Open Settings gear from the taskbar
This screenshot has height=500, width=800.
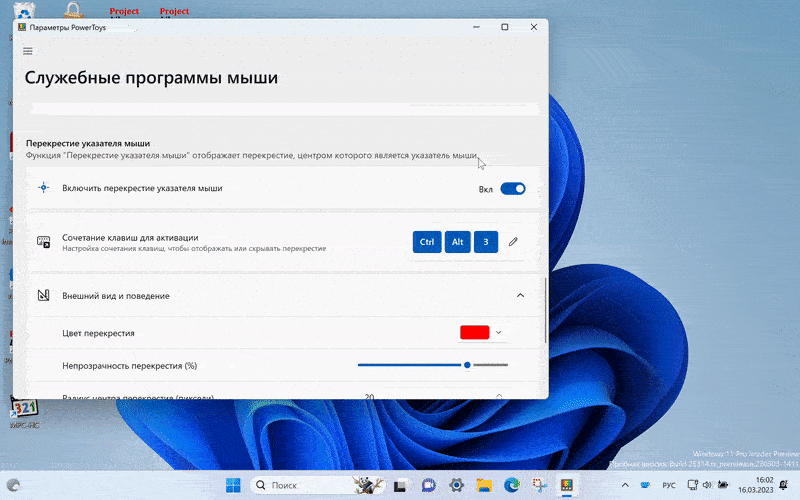point(457,485)
